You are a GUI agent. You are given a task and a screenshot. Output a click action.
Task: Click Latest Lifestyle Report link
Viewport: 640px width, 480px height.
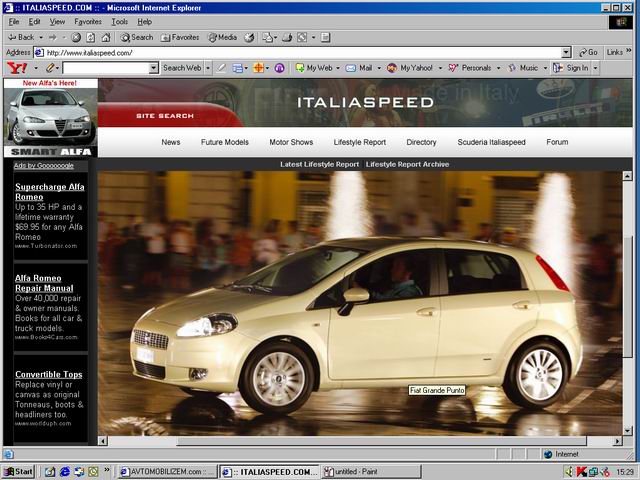(x=320, y=164)
